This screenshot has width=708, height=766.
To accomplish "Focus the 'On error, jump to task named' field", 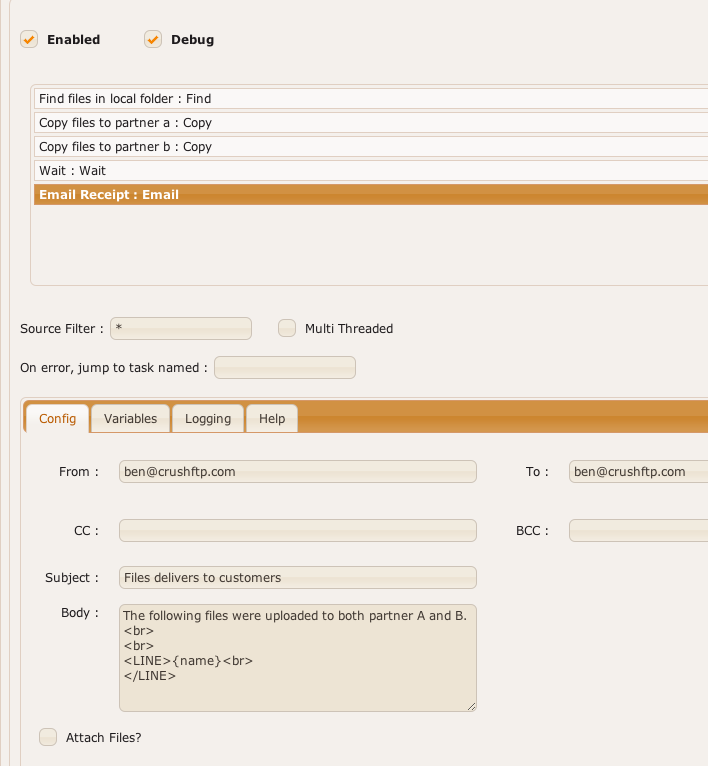I will (x=285, y=367).
